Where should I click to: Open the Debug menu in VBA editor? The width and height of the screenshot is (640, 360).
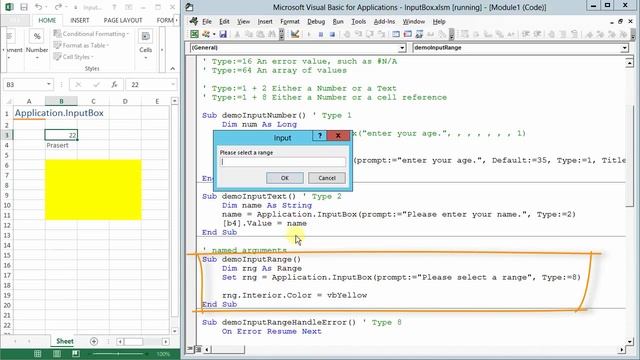316,22
